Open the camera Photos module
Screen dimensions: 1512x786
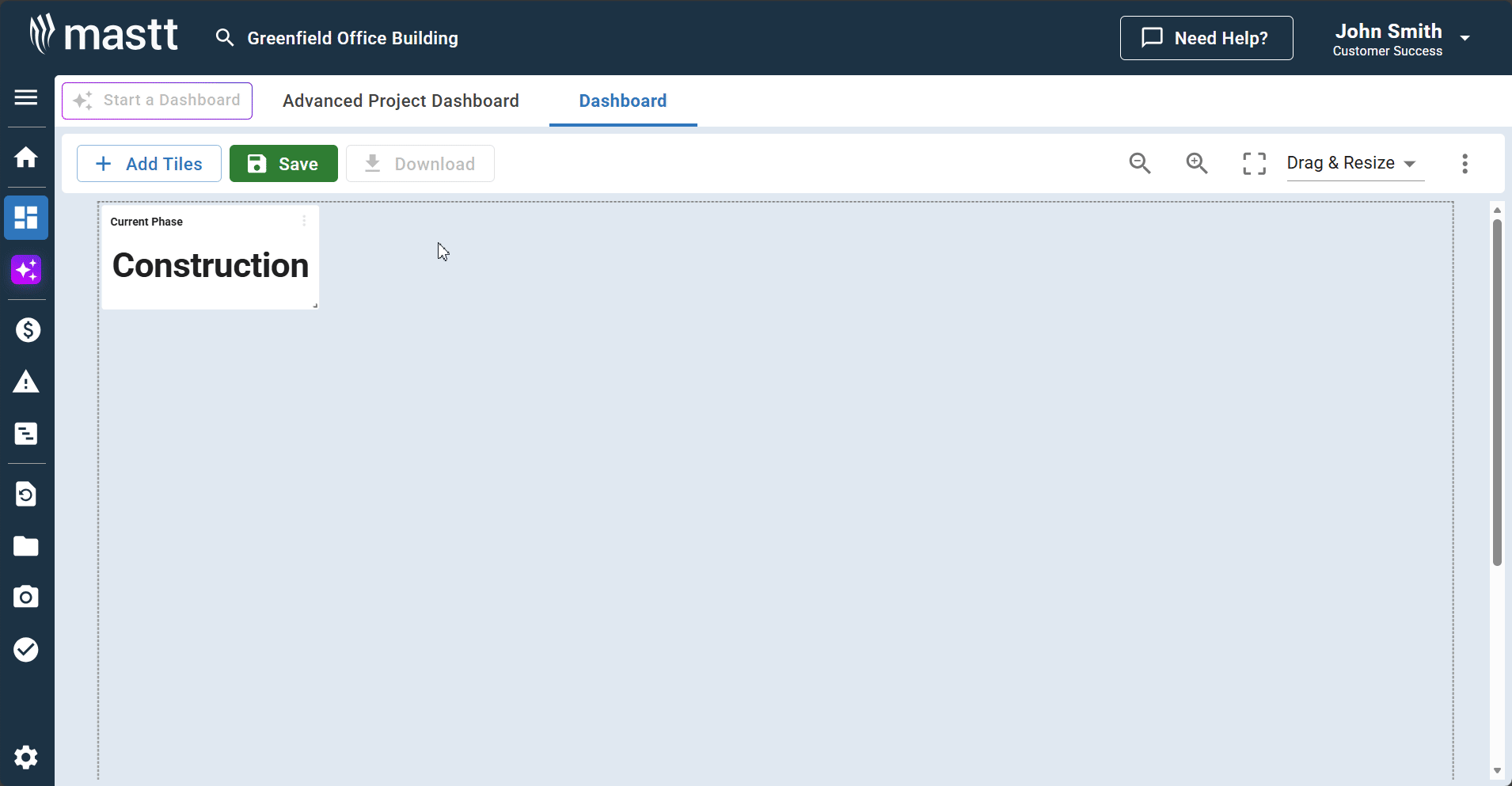[x=26, y=597]
